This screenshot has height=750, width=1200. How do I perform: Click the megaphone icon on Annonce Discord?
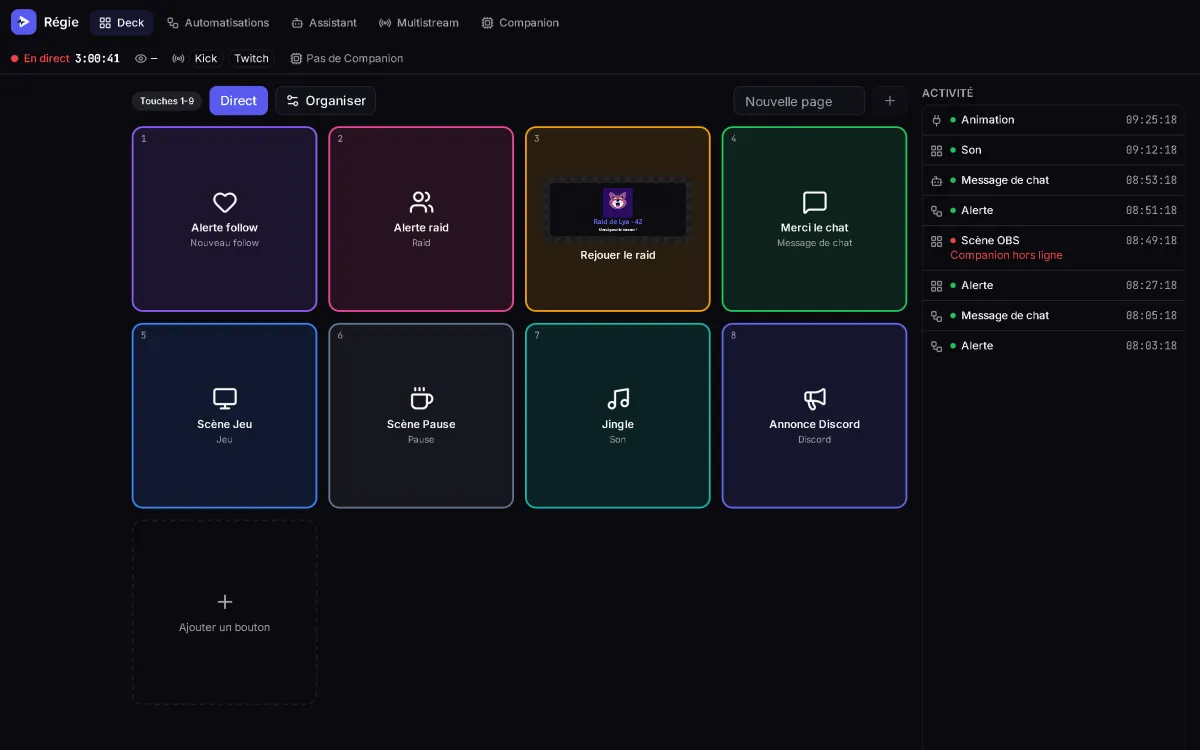815,399
